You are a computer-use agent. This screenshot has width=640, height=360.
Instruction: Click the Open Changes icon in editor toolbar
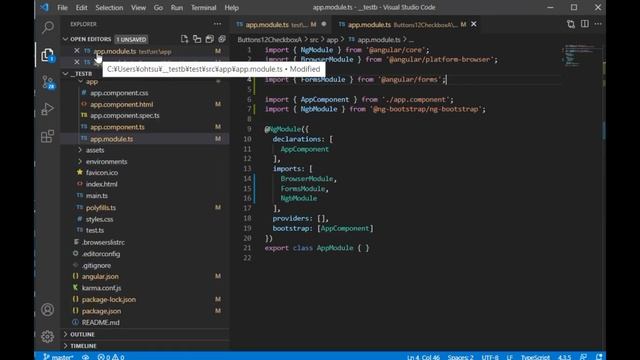(571, 24)
